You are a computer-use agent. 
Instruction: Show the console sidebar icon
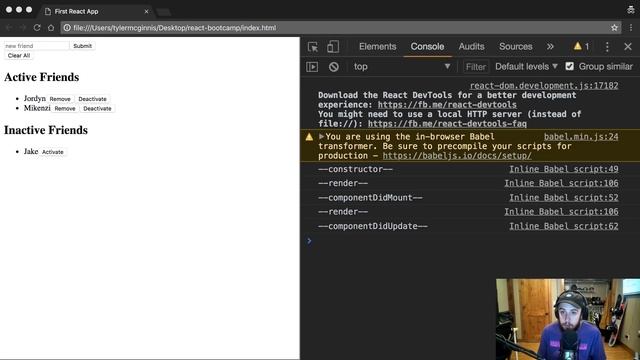click(x=312, y=67)
